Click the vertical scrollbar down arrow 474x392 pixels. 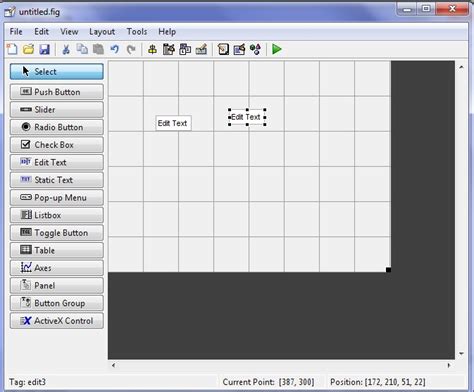click(x=461, y=353)
